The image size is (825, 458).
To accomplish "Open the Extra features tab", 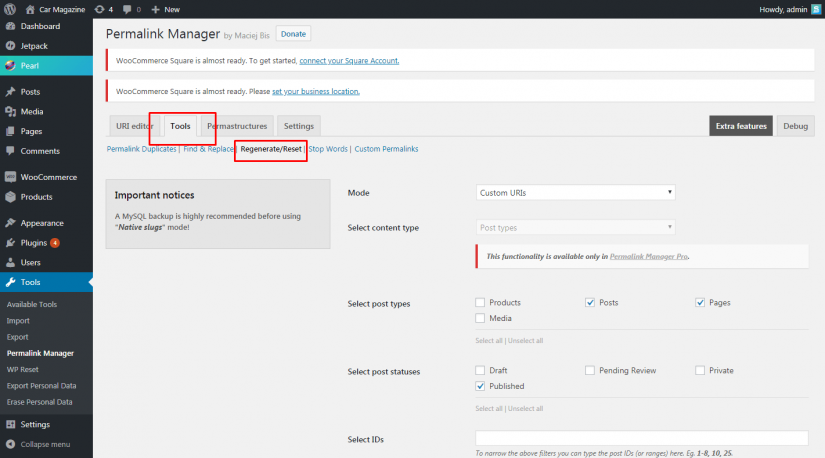I will (741, 126).
